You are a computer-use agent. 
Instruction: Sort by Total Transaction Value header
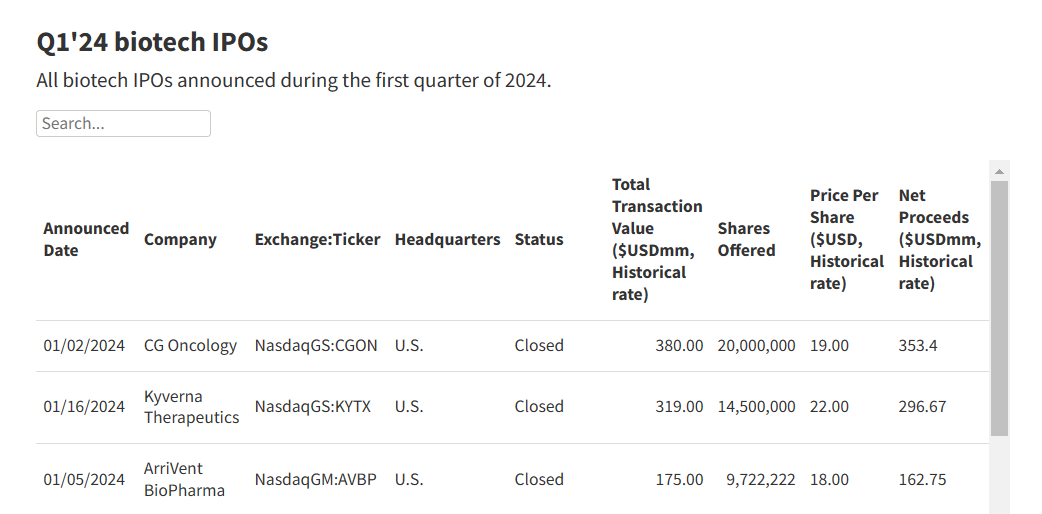click(657, 239)
